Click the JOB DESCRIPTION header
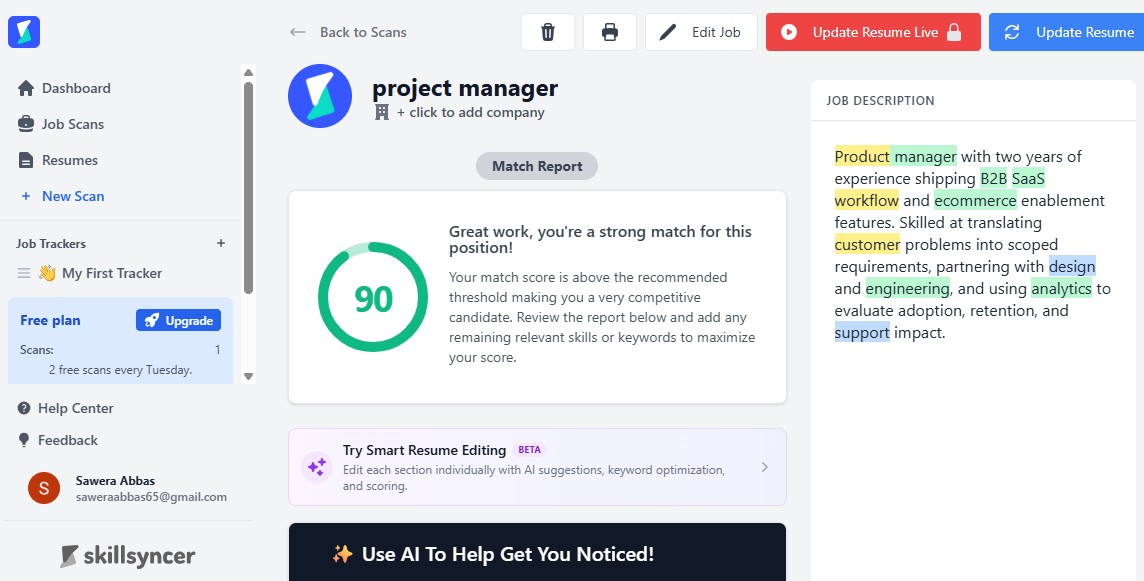This screenshot has width=1144, height=581. (880, 101)
